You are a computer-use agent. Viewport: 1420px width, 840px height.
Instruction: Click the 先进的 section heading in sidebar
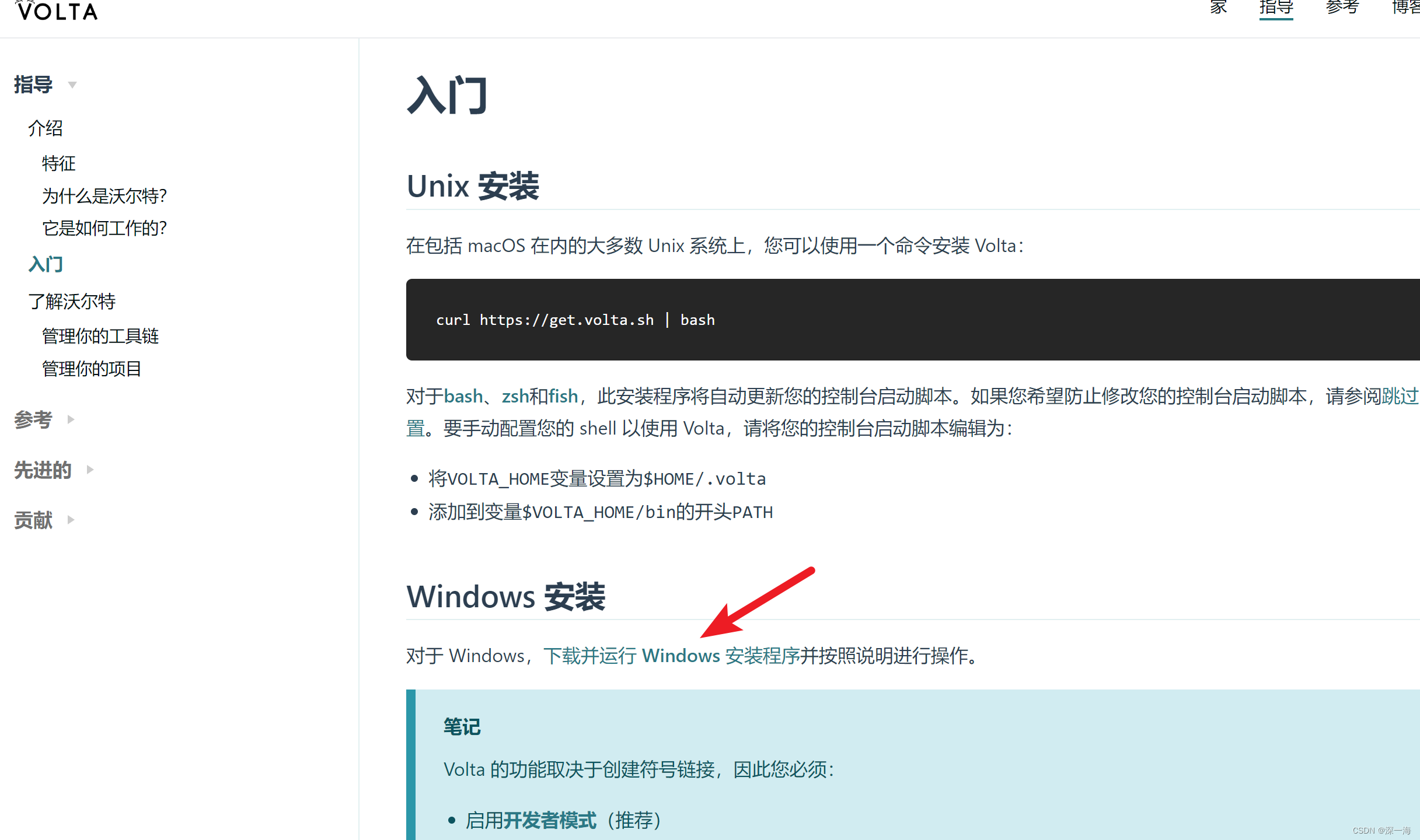43,470
